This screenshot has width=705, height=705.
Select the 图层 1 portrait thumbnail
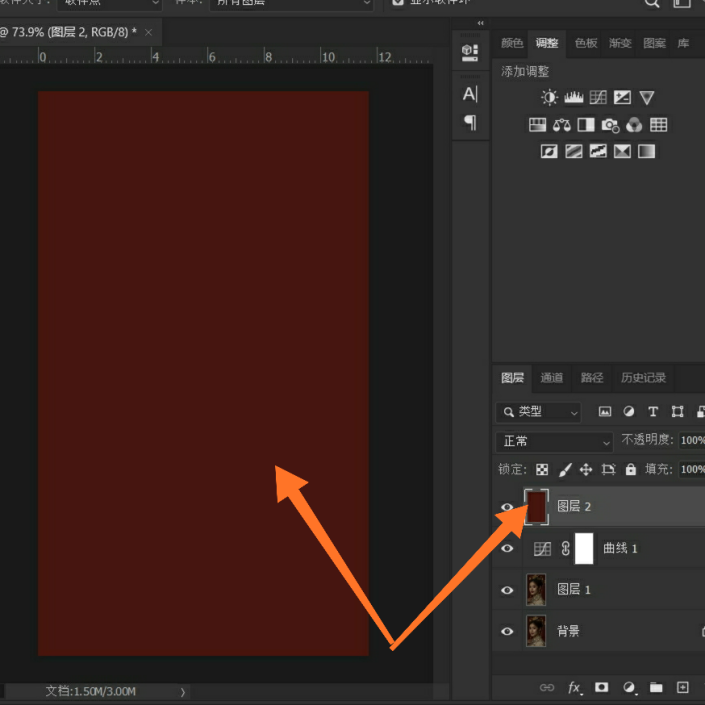coord(536,589)
